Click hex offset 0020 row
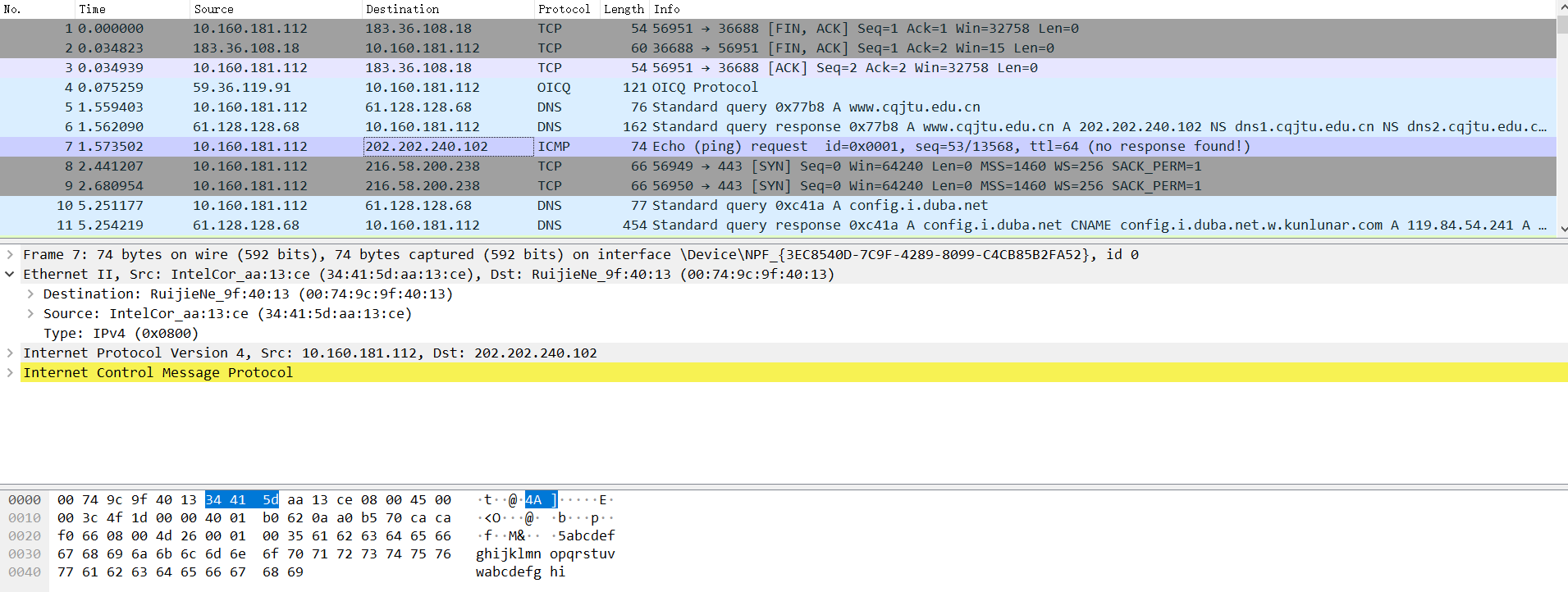Image resolution: width=1568 pixels, height=592 pixels. point(25,535)
